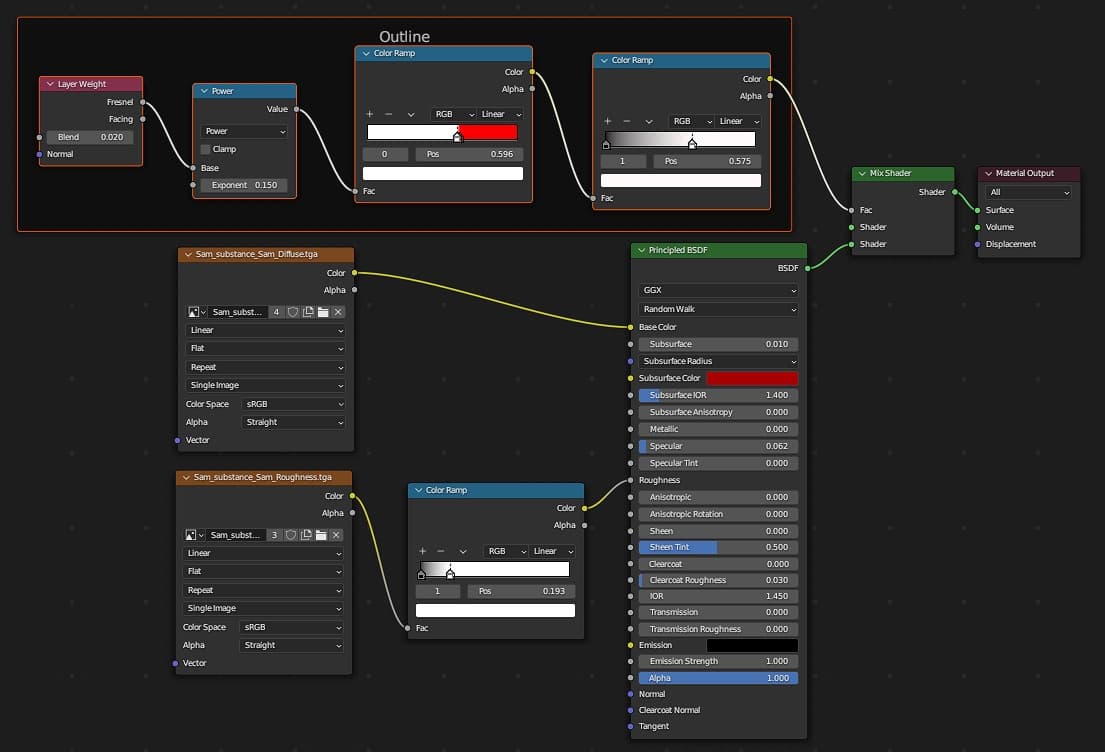Open the GGX distribution dropdown
1105x752 pixels.
tap(718, 290)
